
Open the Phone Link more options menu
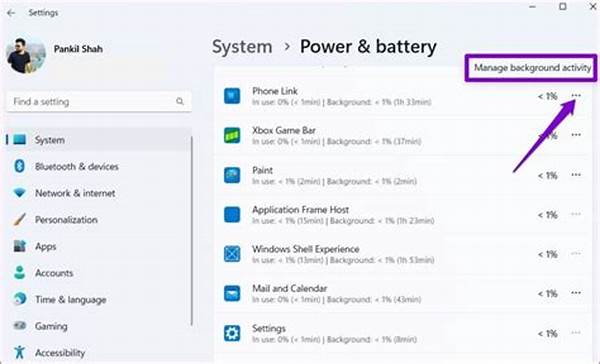[576, 95]
